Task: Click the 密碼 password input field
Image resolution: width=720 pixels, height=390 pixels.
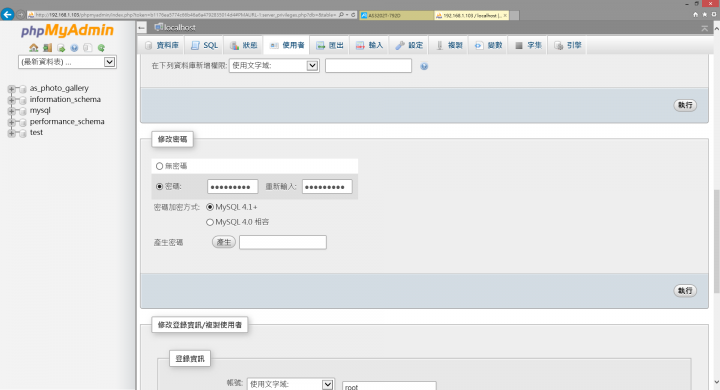Action: point(232,187)
